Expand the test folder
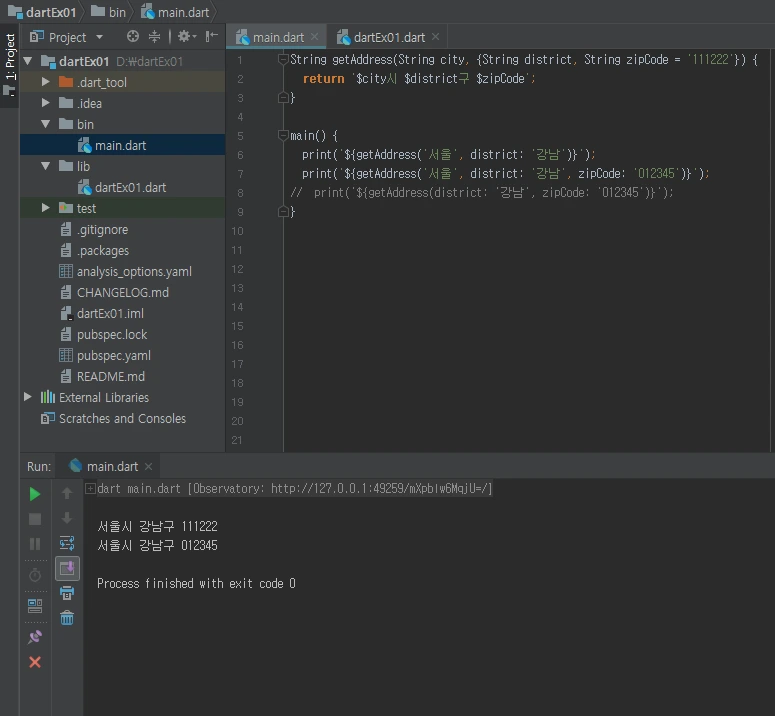This screenshot has height=716, width=775. coord(45,208)
